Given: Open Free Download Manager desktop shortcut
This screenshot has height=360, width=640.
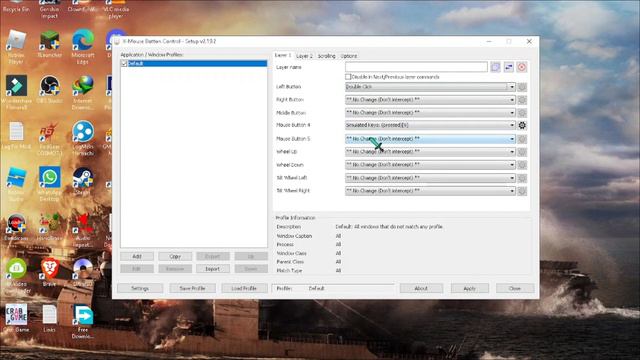Looking at the screenshot, I should pyautogui.click(x=83, y=321).
